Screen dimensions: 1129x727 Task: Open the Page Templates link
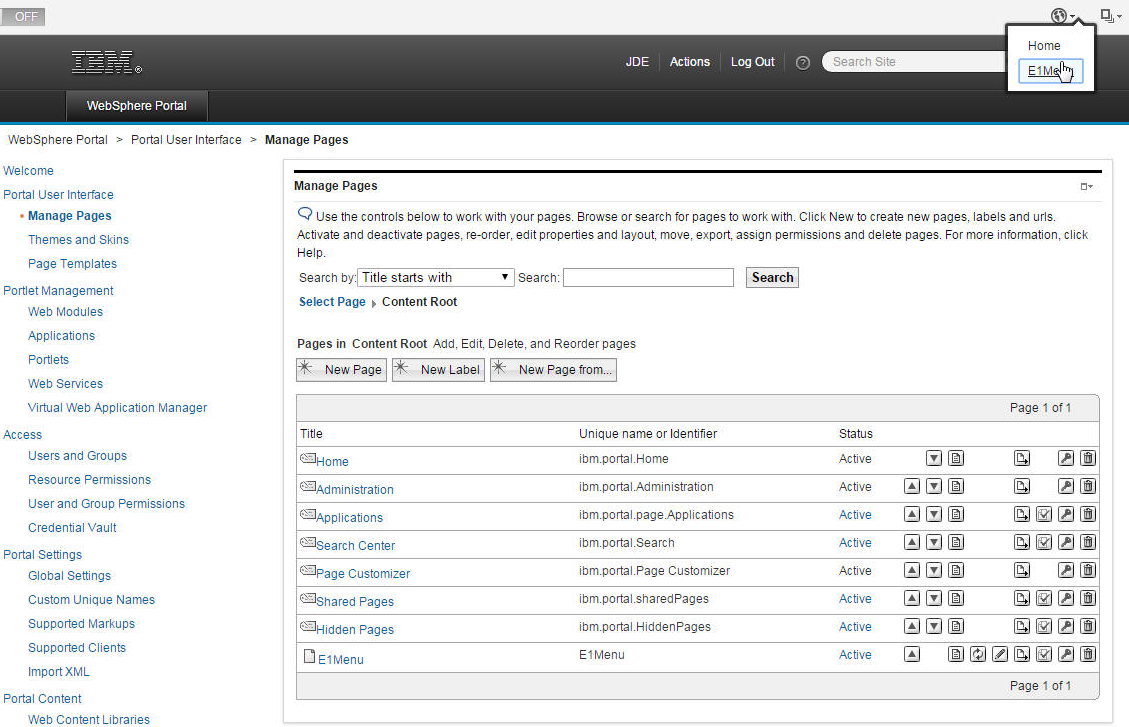(x=72, y=263)
